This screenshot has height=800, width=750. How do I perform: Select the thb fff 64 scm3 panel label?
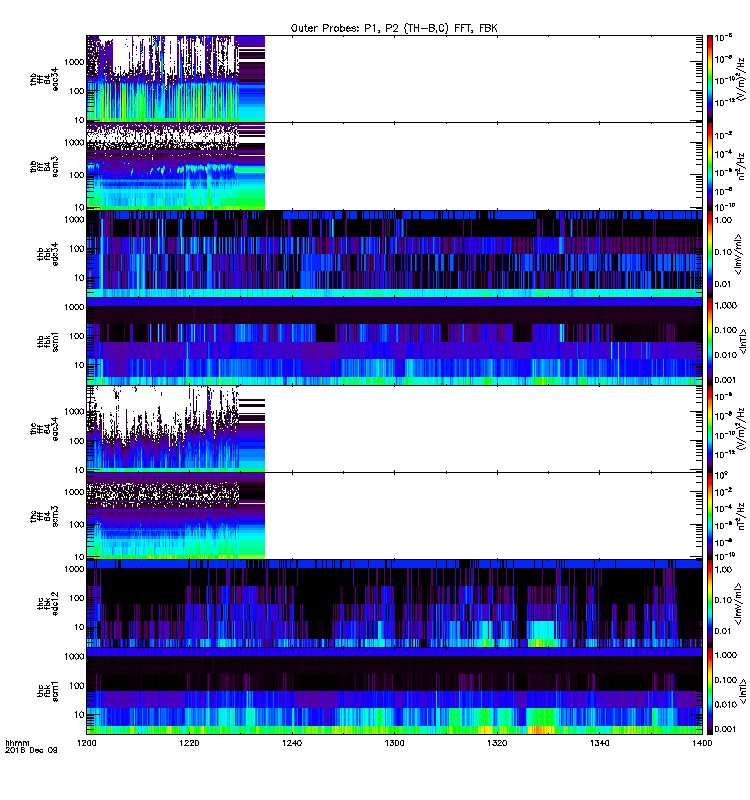pyautogui.click(x=44, y=167)
